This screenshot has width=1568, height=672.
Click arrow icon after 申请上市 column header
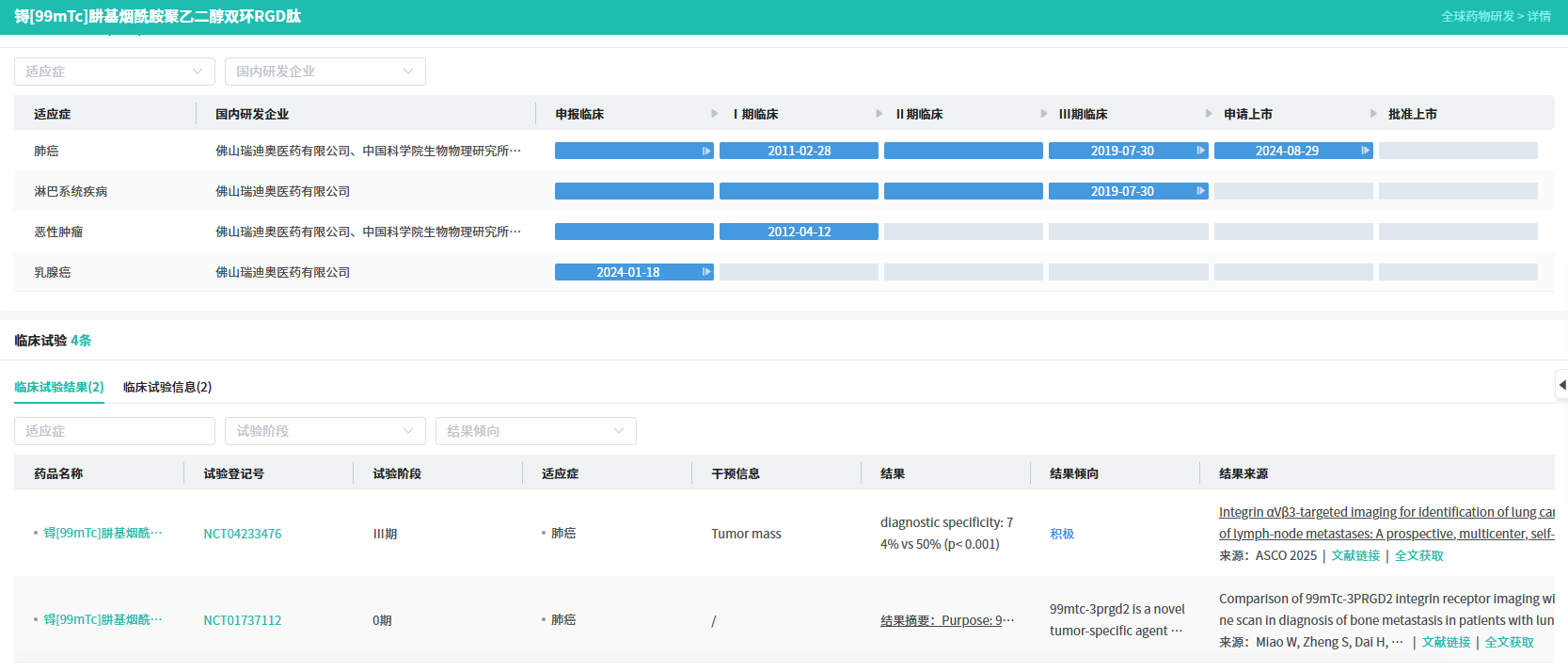tap(1373, 114)
